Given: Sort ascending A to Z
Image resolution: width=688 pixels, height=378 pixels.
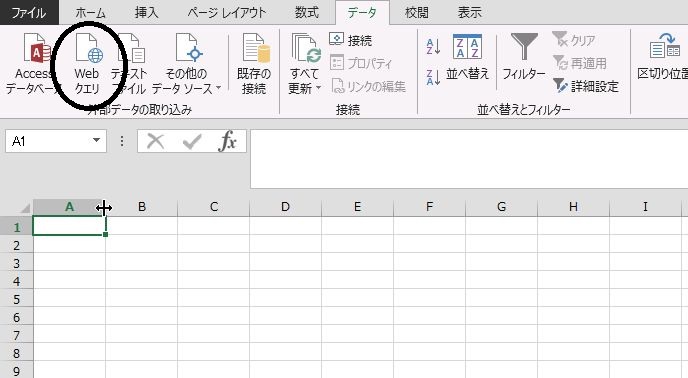Looking at the screenshot, I should click(x=433, y=47).
